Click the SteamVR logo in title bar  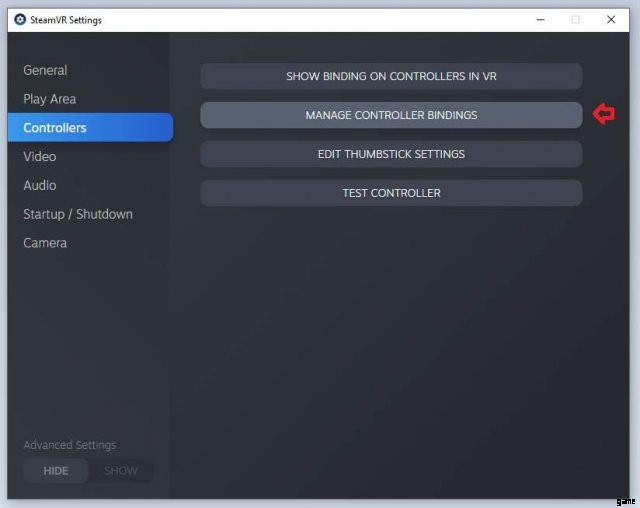tap(20, 20)
